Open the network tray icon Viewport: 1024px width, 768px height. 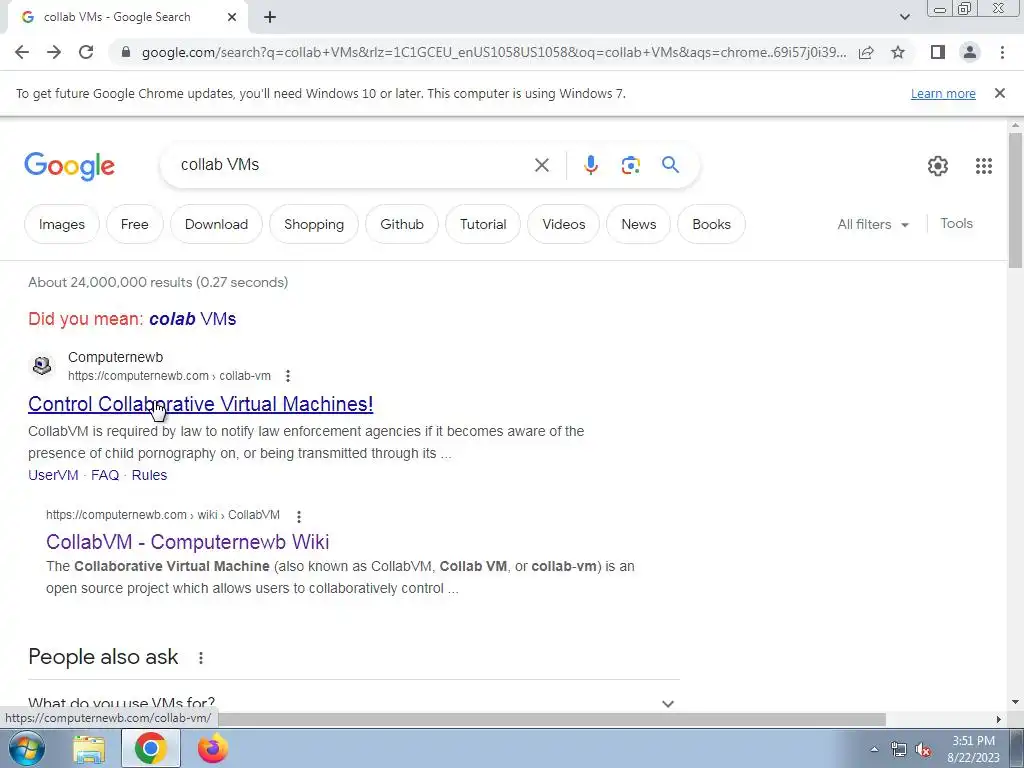899,749
